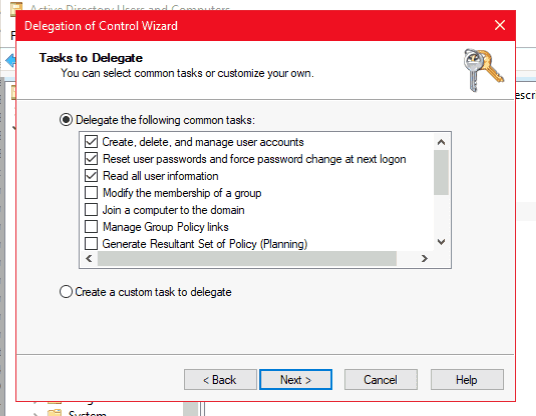Check Modify the membership of a group

click(x=91, y=193)
